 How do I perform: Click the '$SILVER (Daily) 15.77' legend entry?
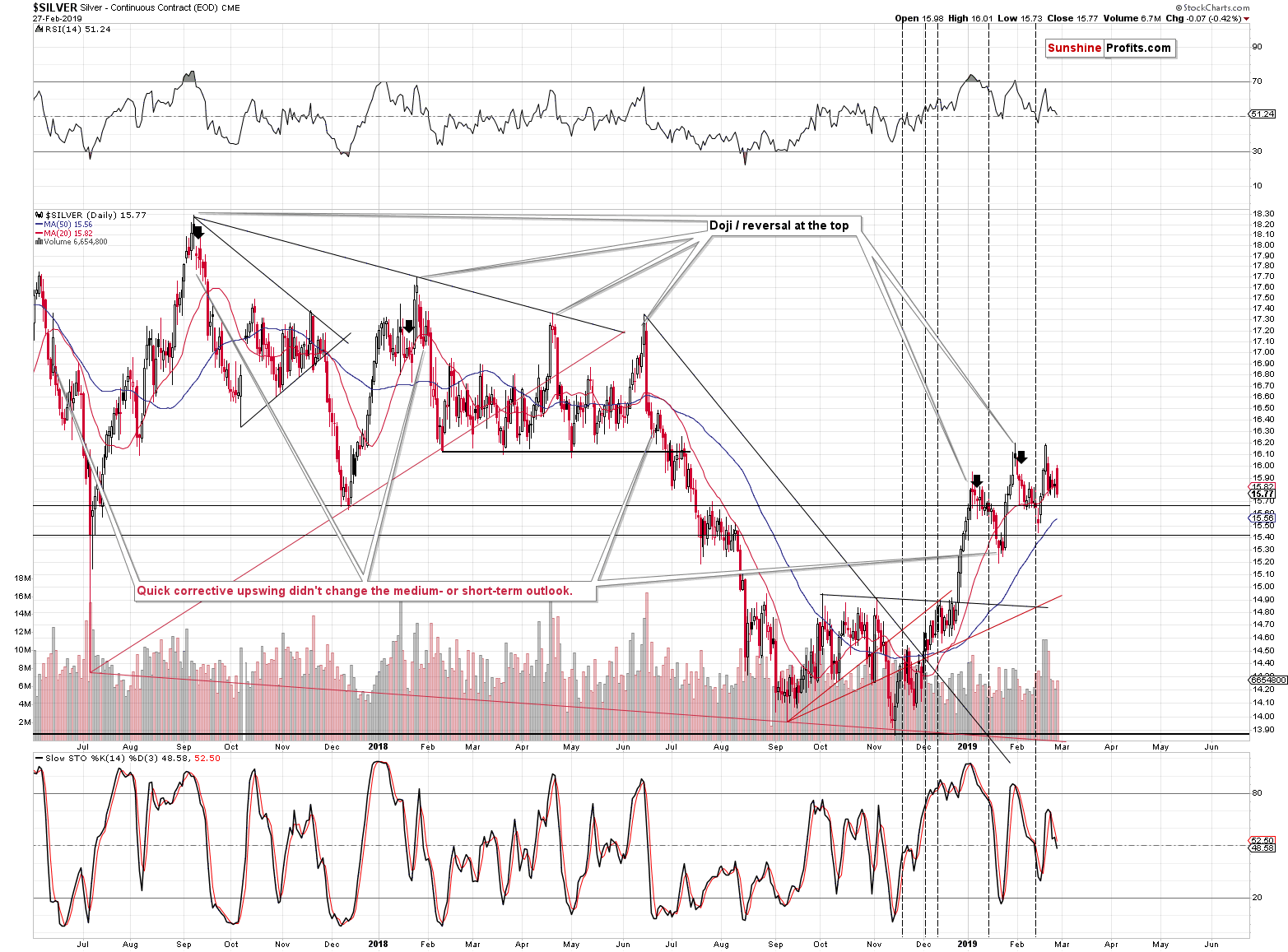coord(95,215)
